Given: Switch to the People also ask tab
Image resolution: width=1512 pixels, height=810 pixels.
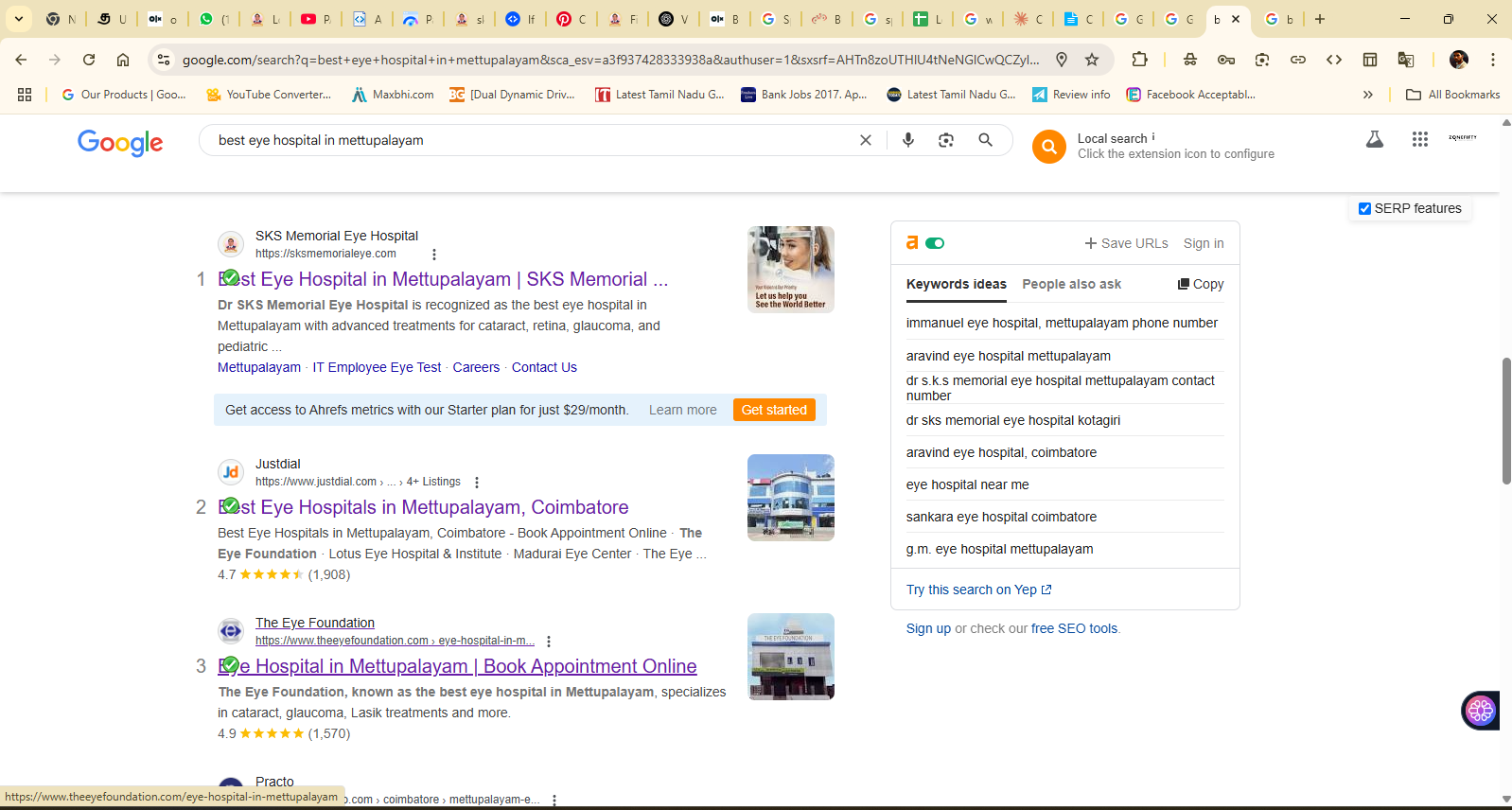Looking at the screenshot, I should (x=1071, y=284).
